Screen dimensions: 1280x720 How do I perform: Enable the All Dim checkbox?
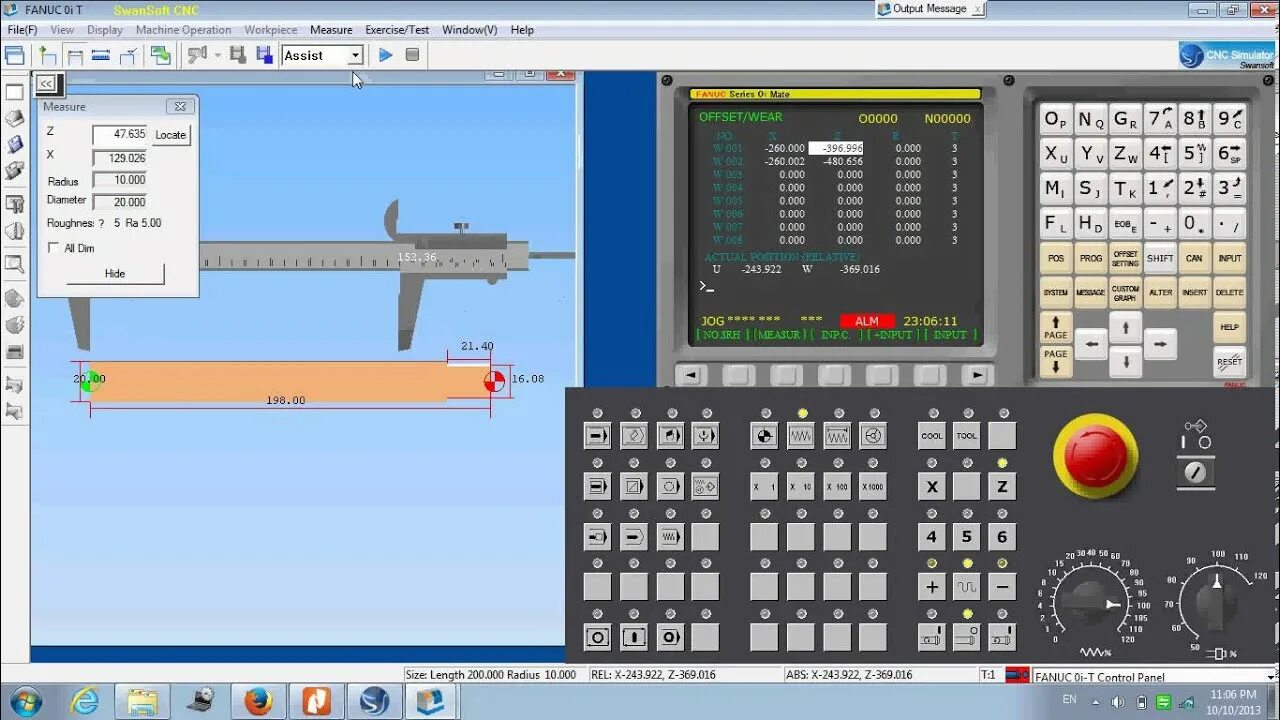54,248
